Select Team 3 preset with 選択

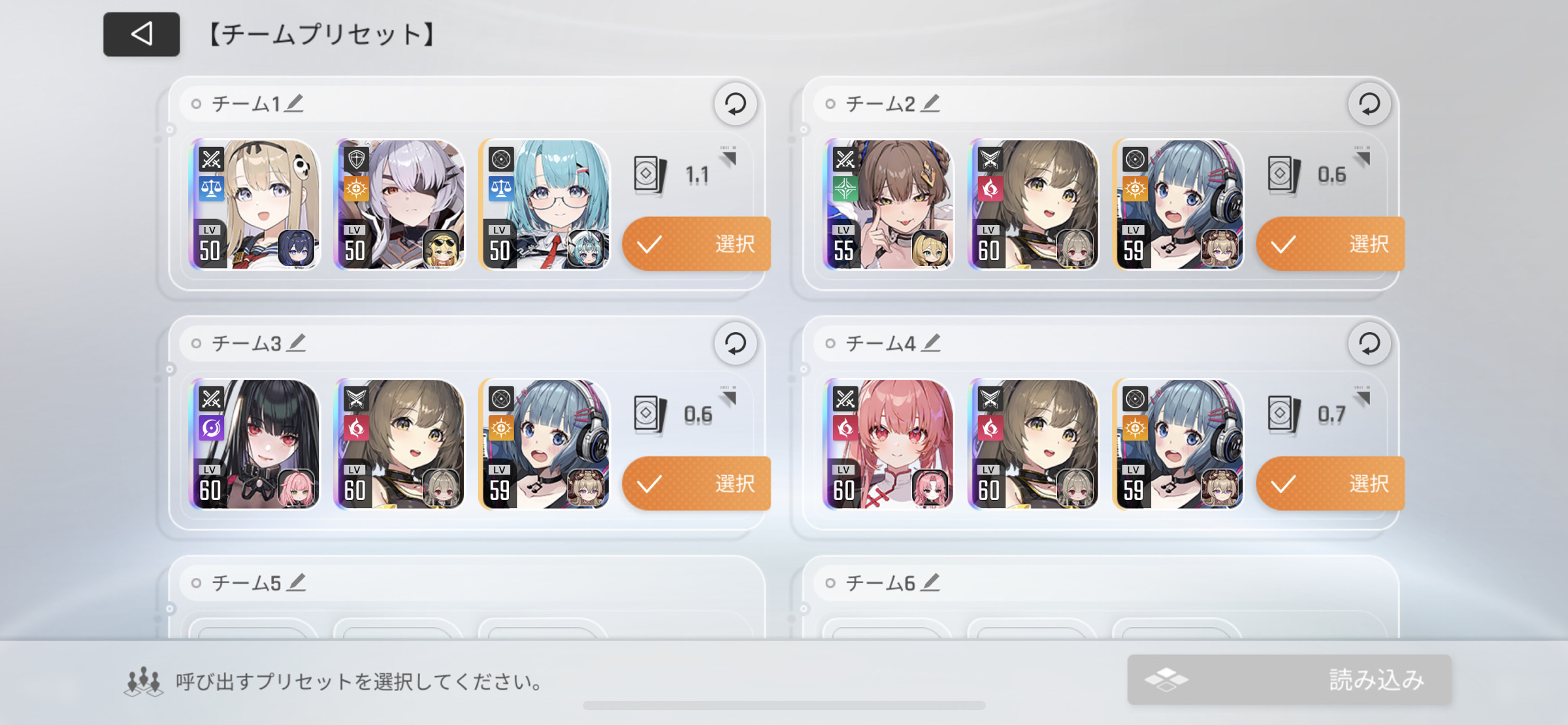pos(696,483)
